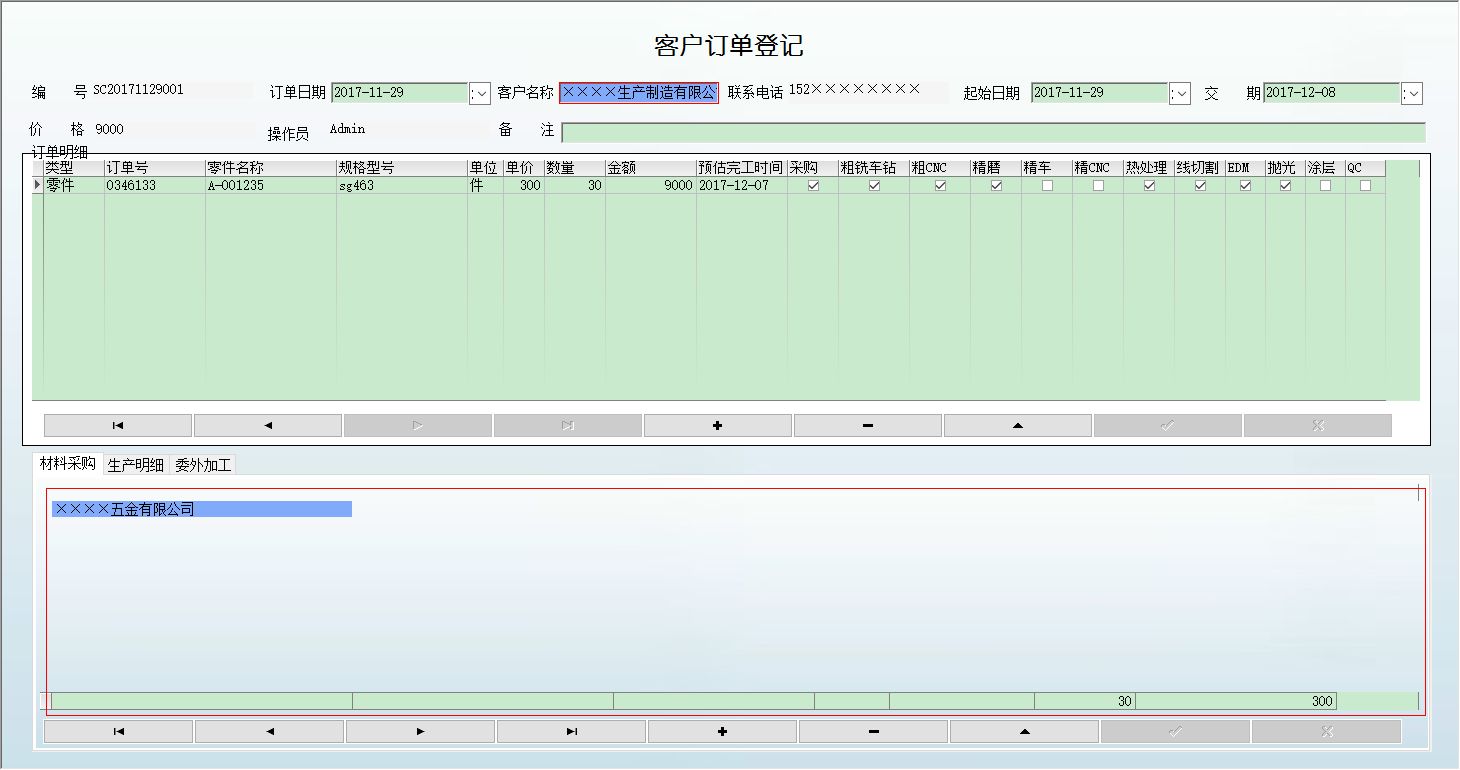Uncheck the 采购 checkbox for order 0346133

point(813,186)
